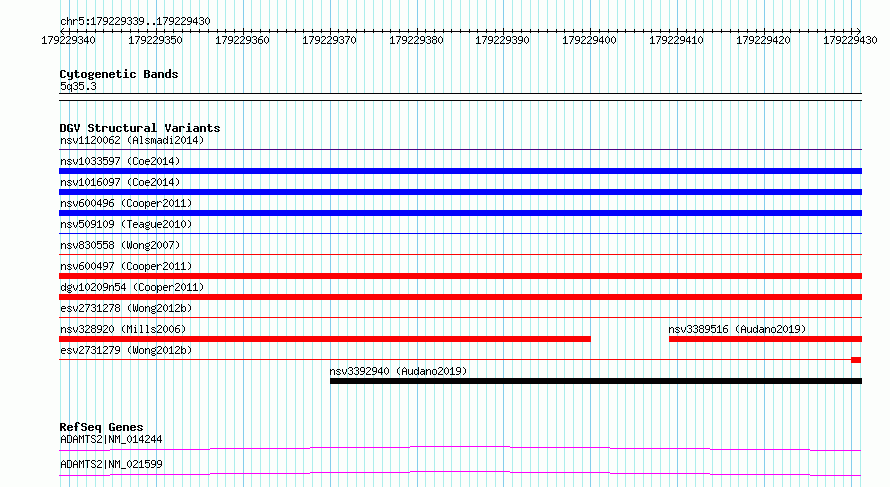Screen dimensions: 890x487
Task: Click the red bar under nsv328920
Action: [325, 339]
